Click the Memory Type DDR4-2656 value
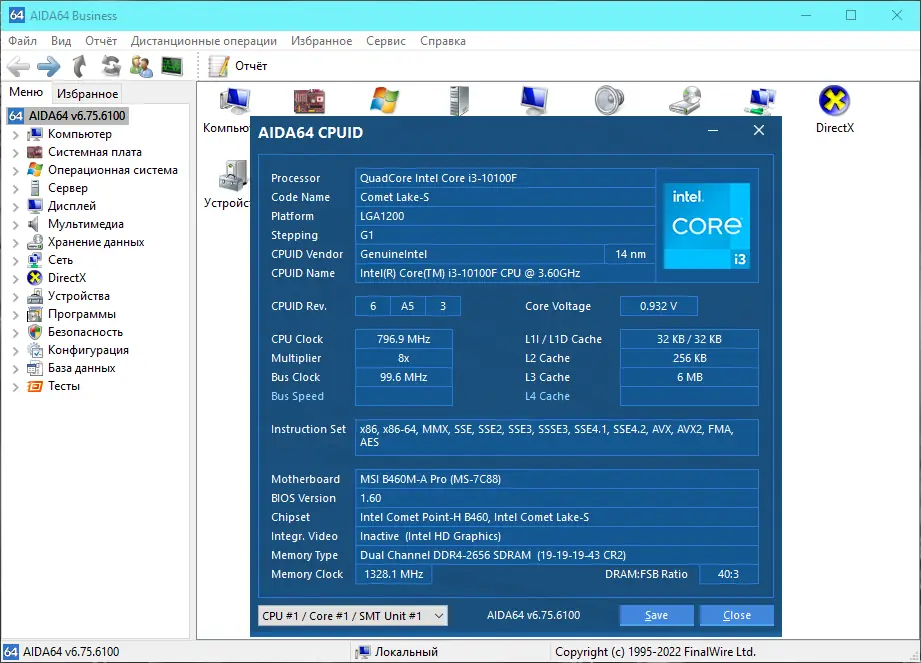The width and height of the screenshot is (921, 663). tap(556, 556)
